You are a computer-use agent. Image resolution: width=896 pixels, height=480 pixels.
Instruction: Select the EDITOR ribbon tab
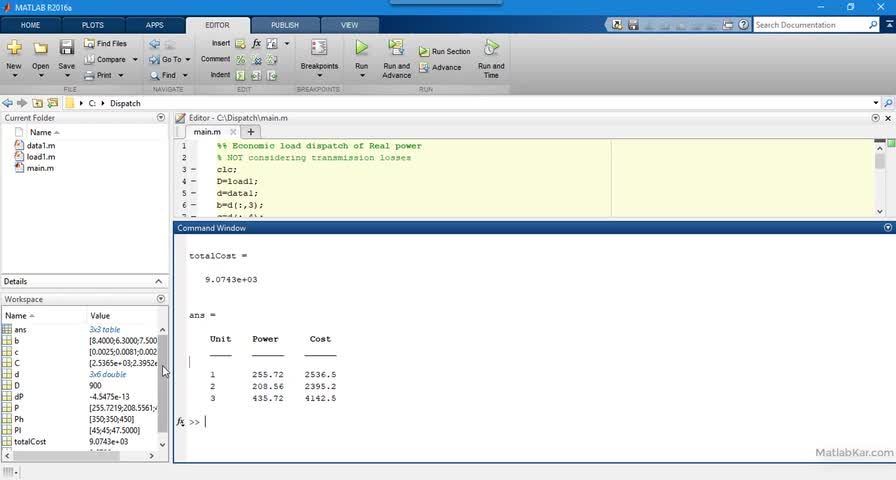click(217, 25)
